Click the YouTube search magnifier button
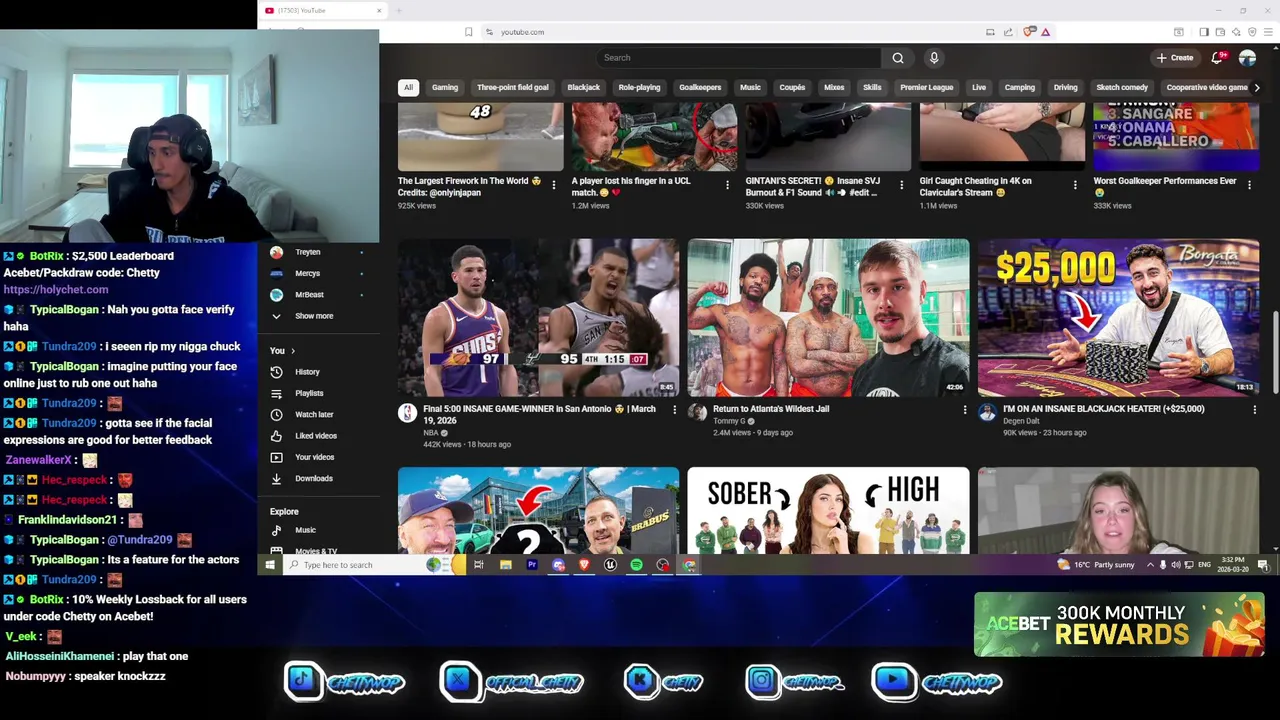Screen dimensions: 1280x720 click(898, 58)
